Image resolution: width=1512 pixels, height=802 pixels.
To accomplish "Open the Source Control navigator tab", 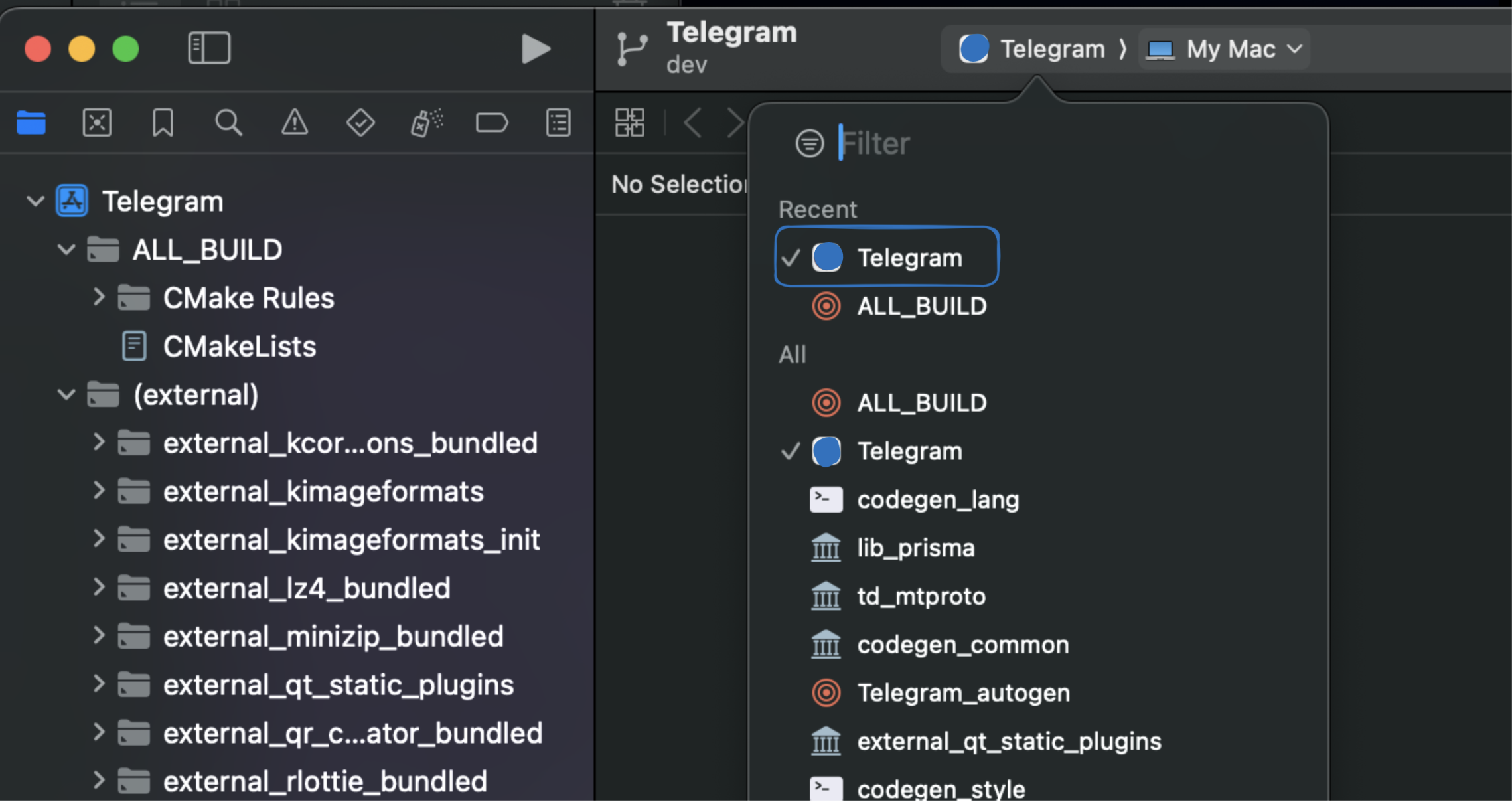I will point(97,123).
